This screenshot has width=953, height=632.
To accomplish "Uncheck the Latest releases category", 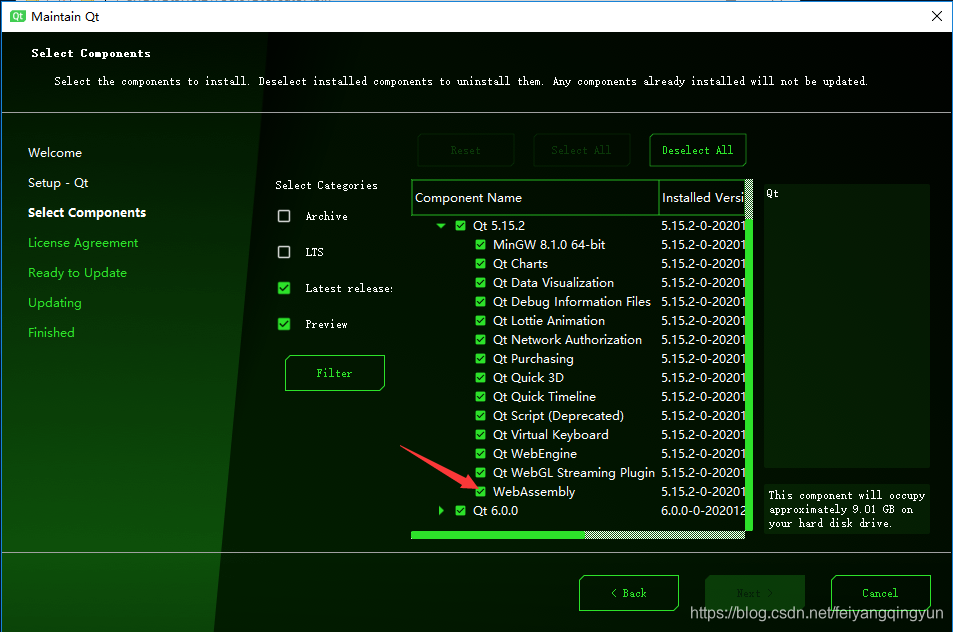I will (x=284, y=288).
